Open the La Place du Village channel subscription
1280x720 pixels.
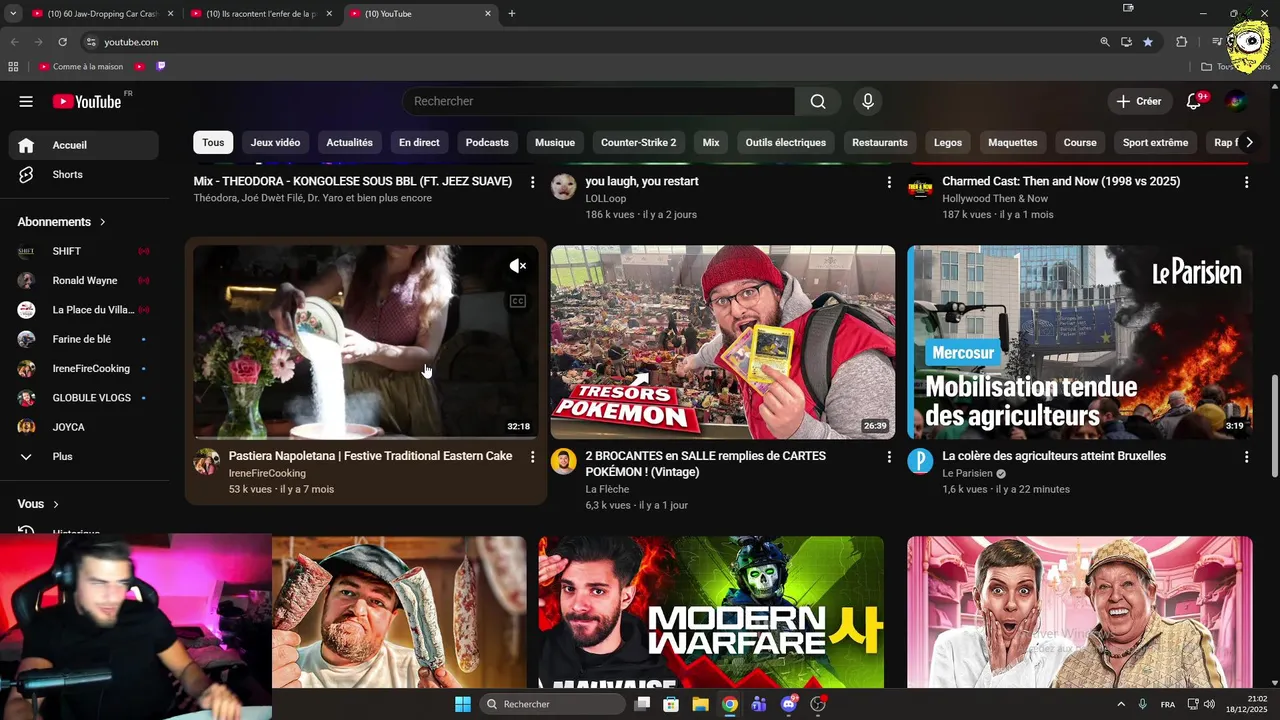84,310
